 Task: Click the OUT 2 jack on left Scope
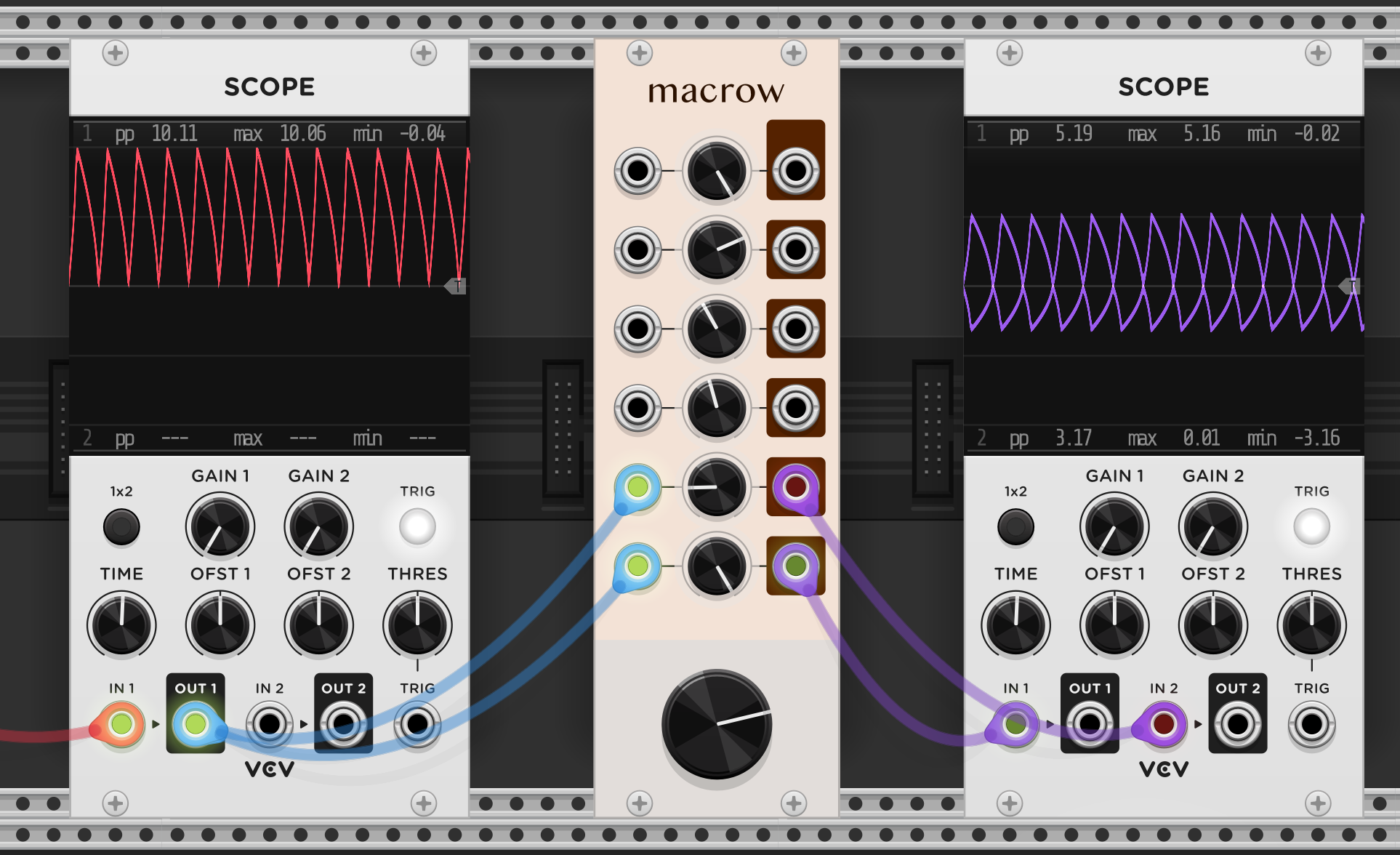click(x=343, y=724)
